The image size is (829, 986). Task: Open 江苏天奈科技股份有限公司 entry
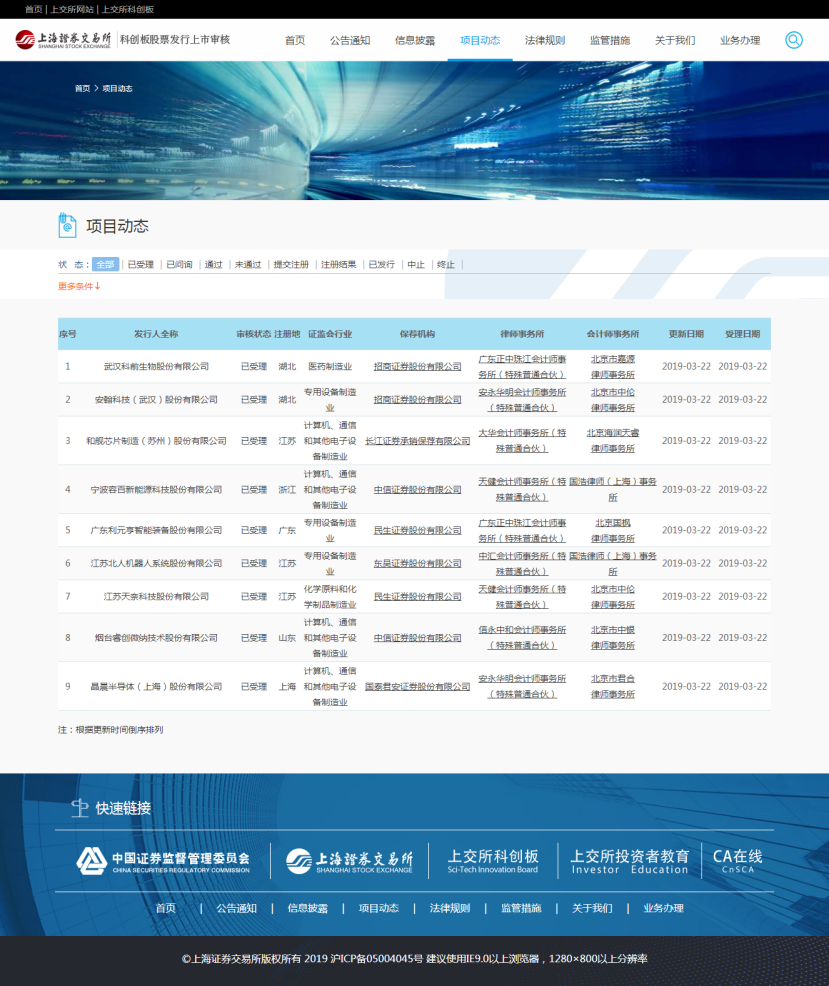point(156,597)
